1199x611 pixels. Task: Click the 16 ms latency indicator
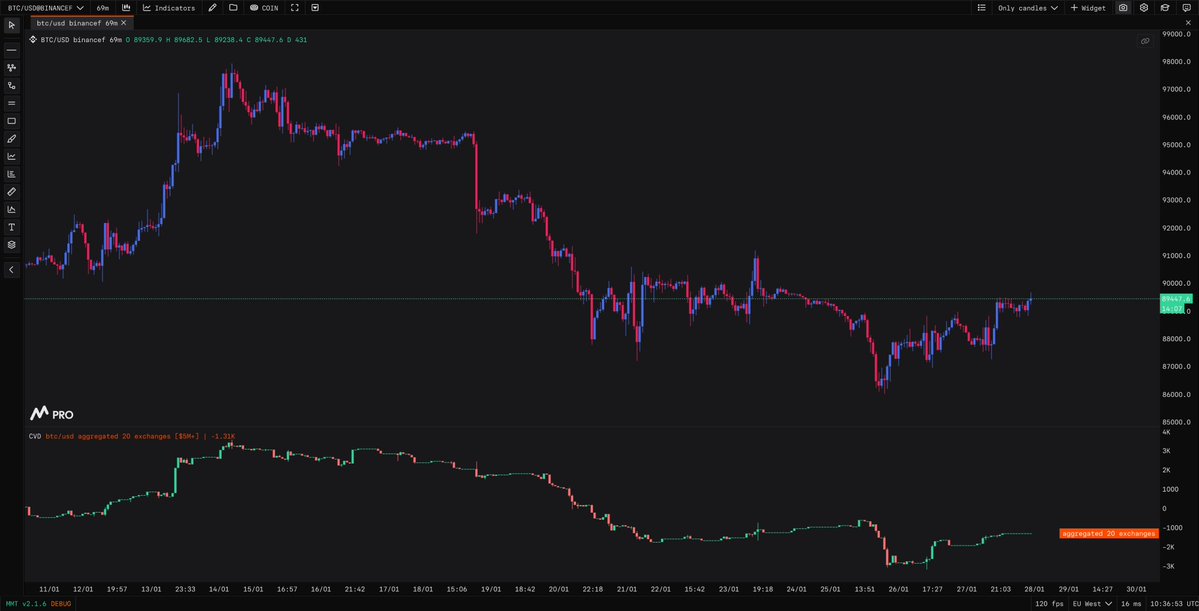[1131, 604]
